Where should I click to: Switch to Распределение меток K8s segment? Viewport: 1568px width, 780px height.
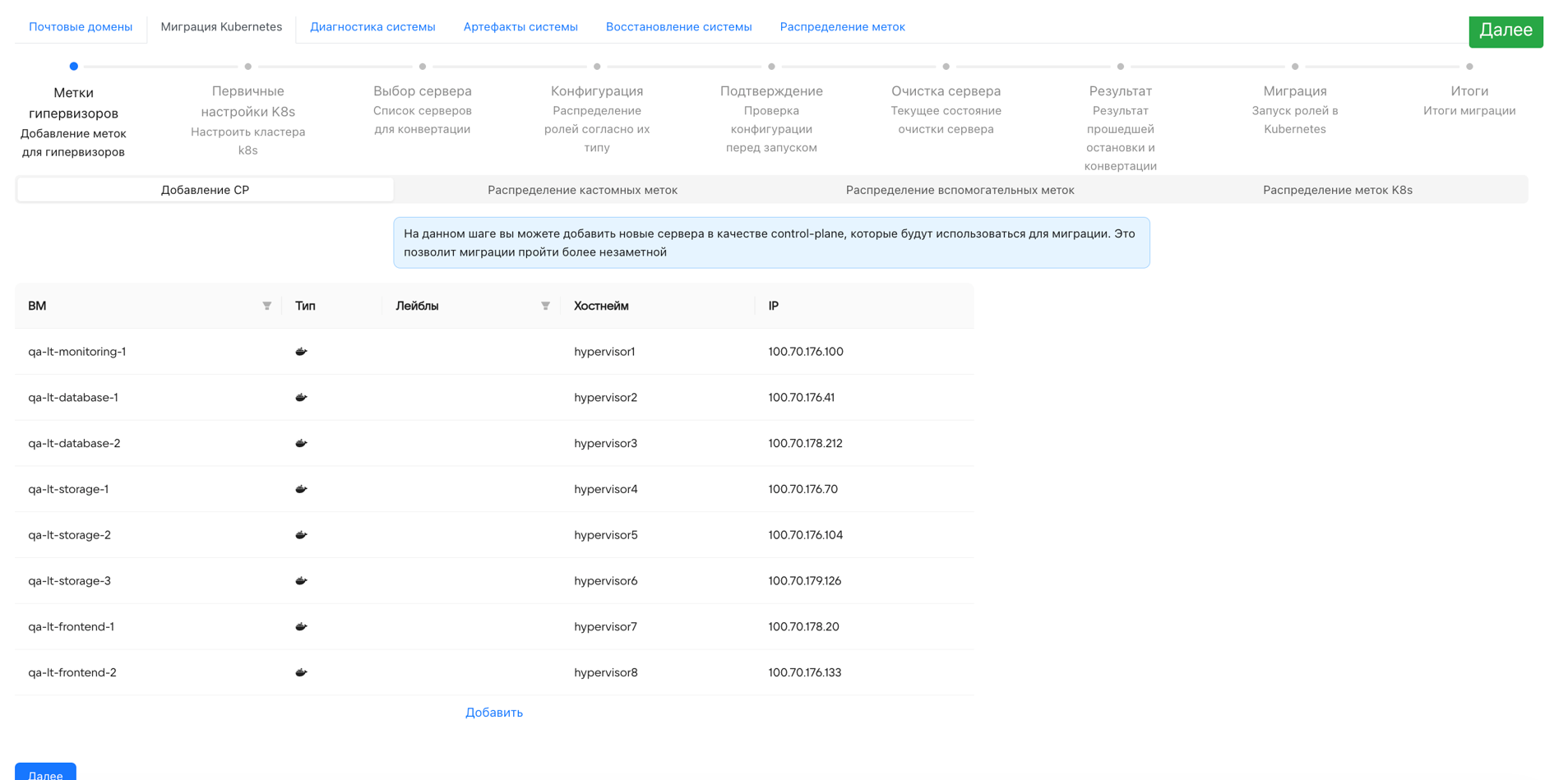coord(1338,190)
